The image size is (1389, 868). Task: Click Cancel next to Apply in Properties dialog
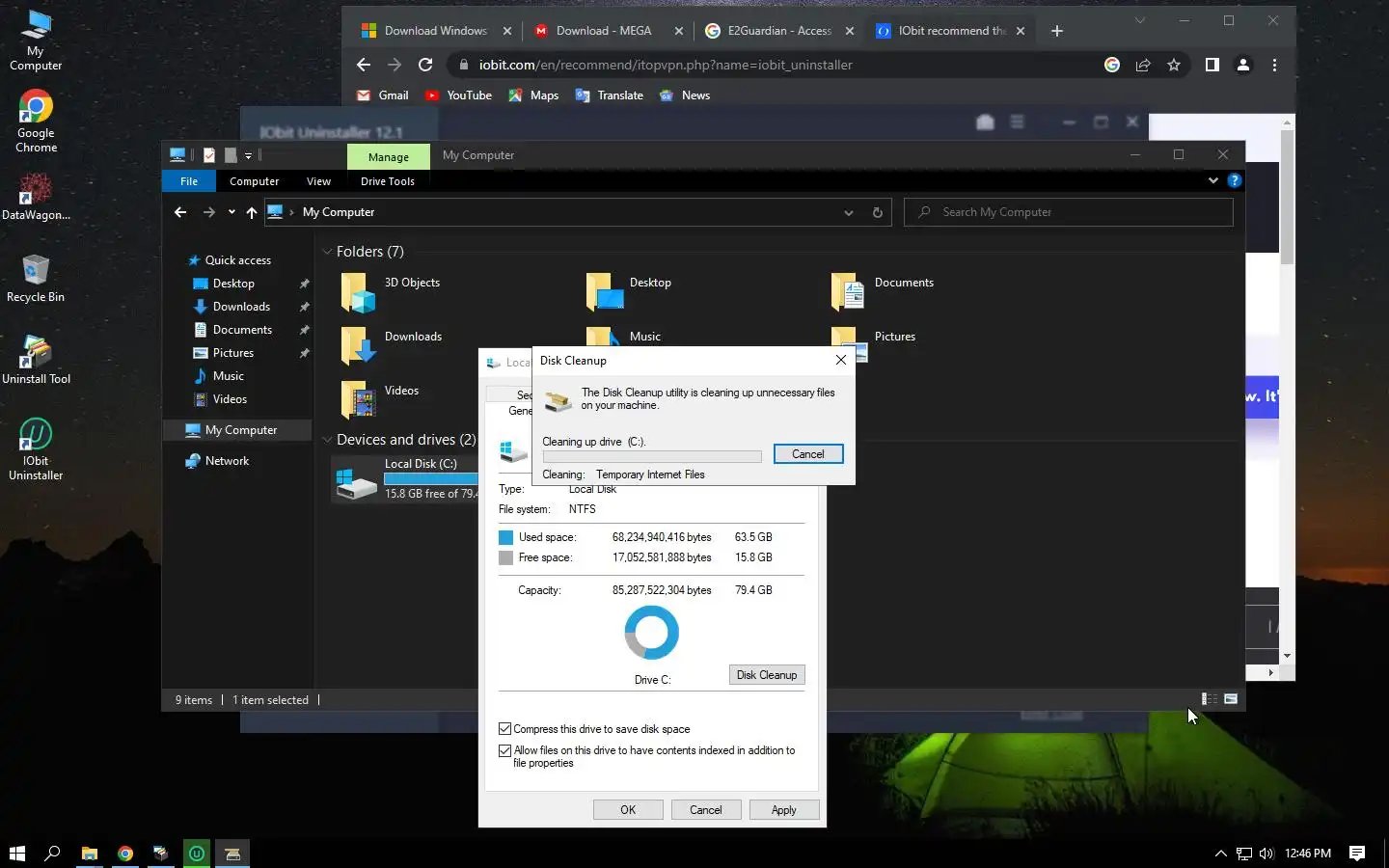click(x=706, y=810)
